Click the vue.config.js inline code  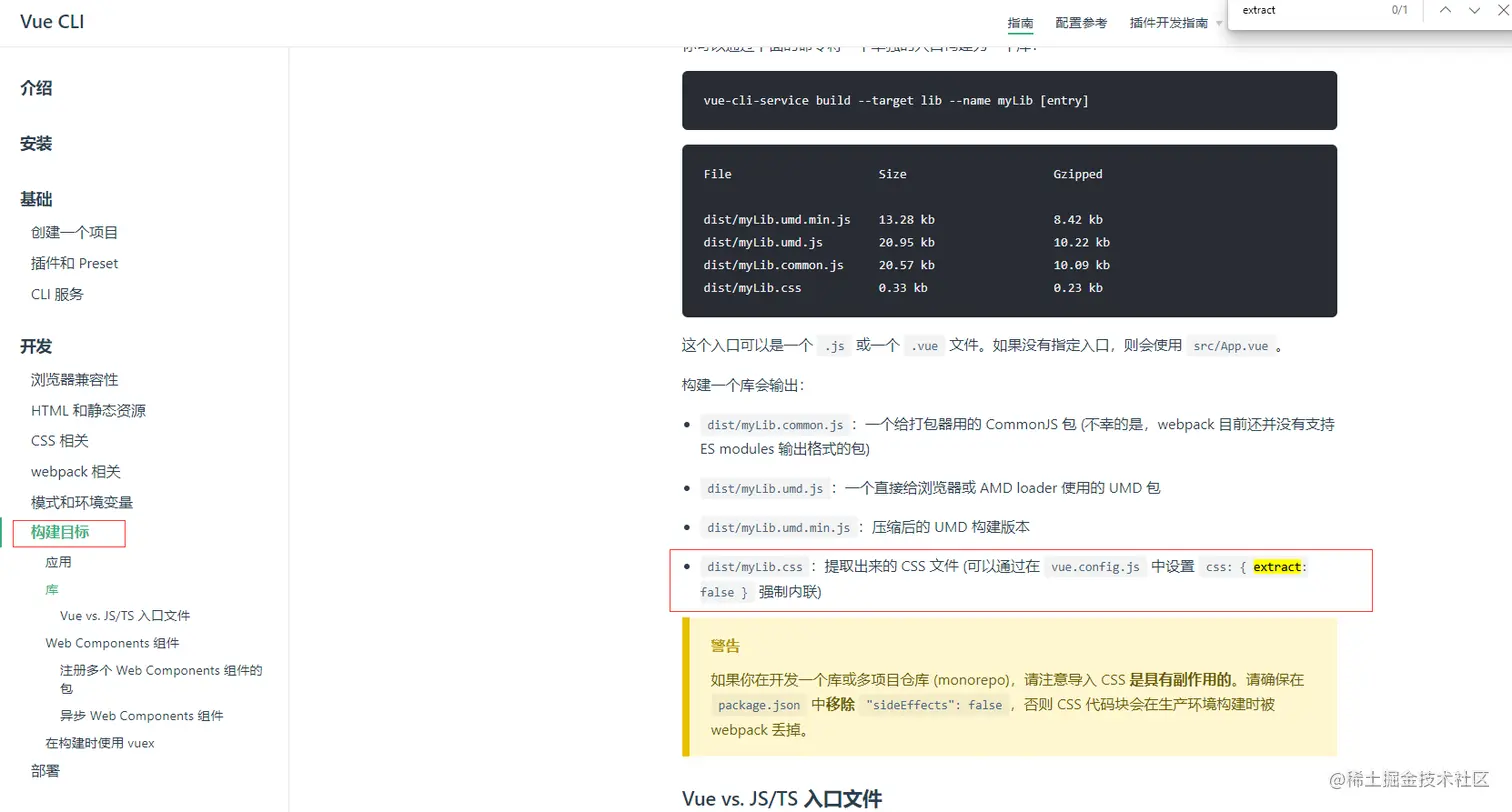point(1095,567)
